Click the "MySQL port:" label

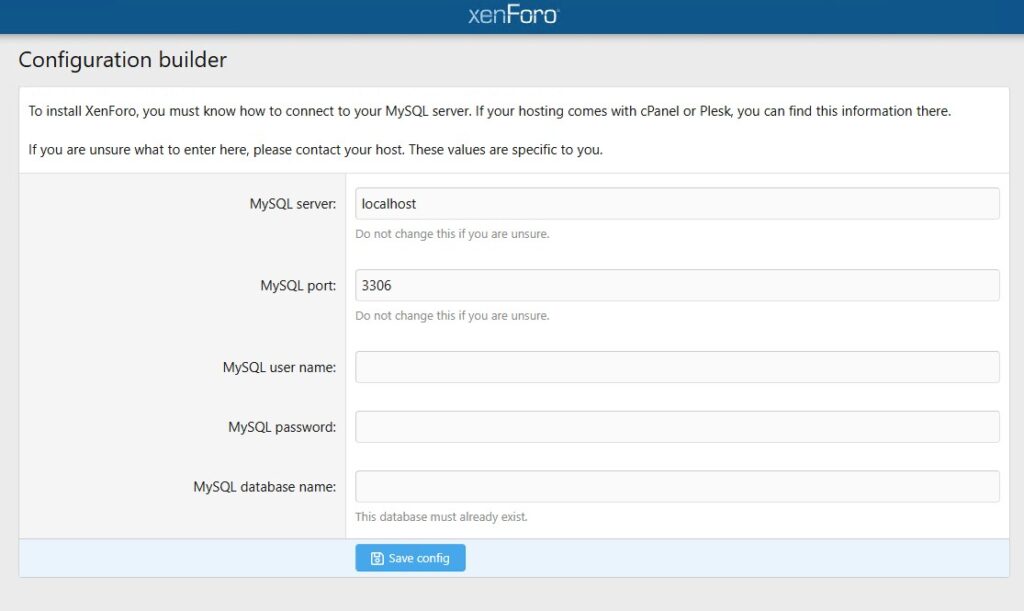point(298,285)
